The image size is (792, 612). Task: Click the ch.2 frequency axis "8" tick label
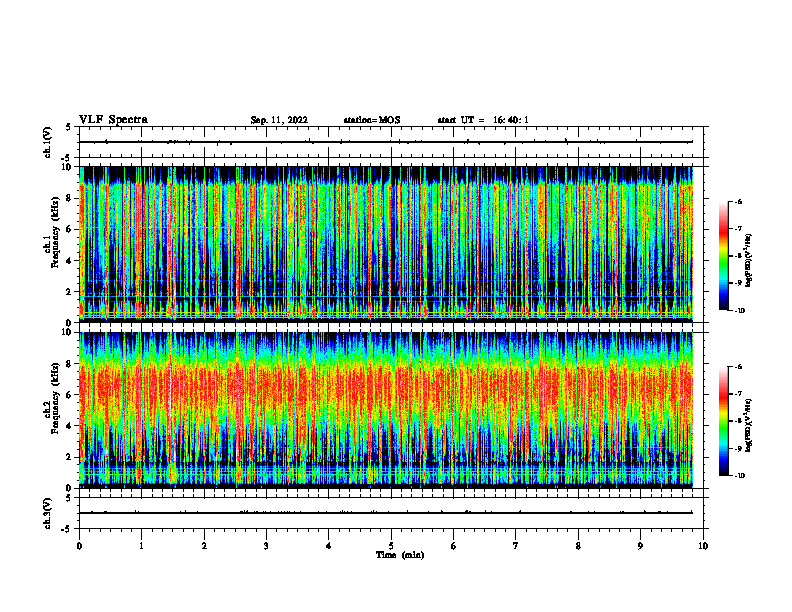click(70, 364)
